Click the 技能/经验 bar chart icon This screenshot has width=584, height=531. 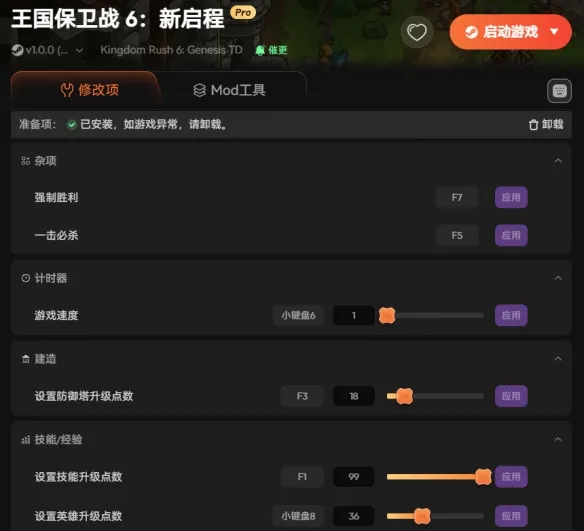[x=25, y=440]
